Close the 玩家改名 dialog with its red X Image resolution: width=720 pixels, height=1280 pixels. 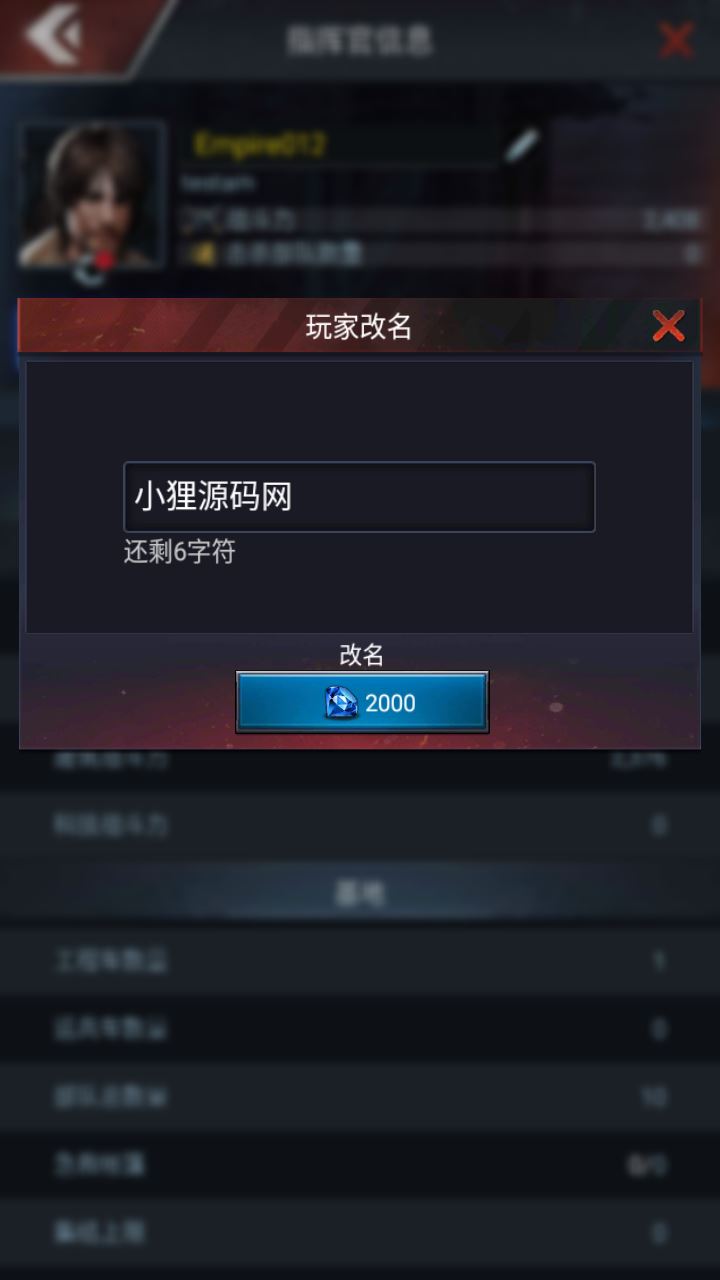pyautogui.click(x=668, y=326)
